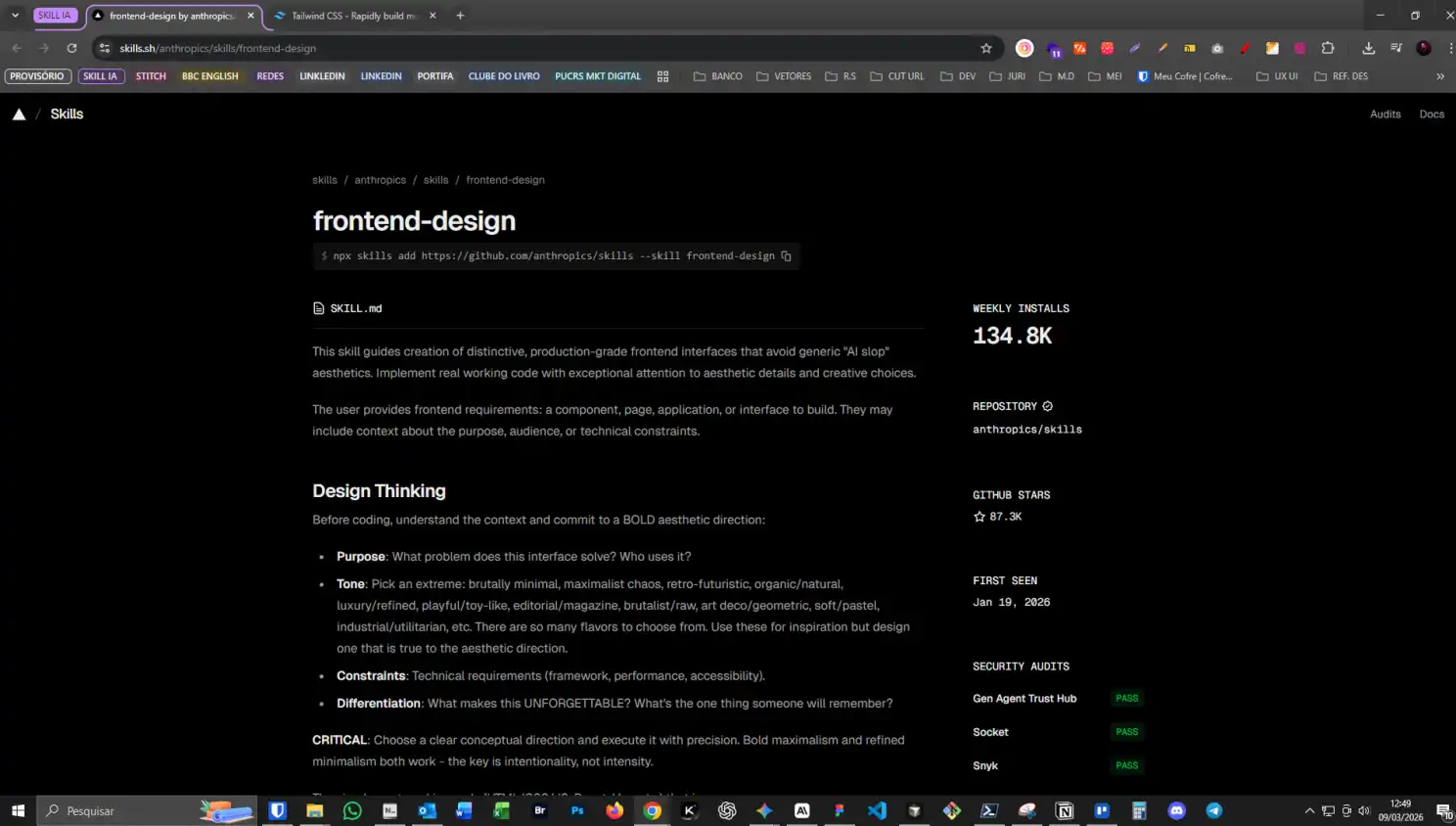Open the BANCO bookmarks folder
This screenshot has height=826, width=1456.
click(717, 76)
